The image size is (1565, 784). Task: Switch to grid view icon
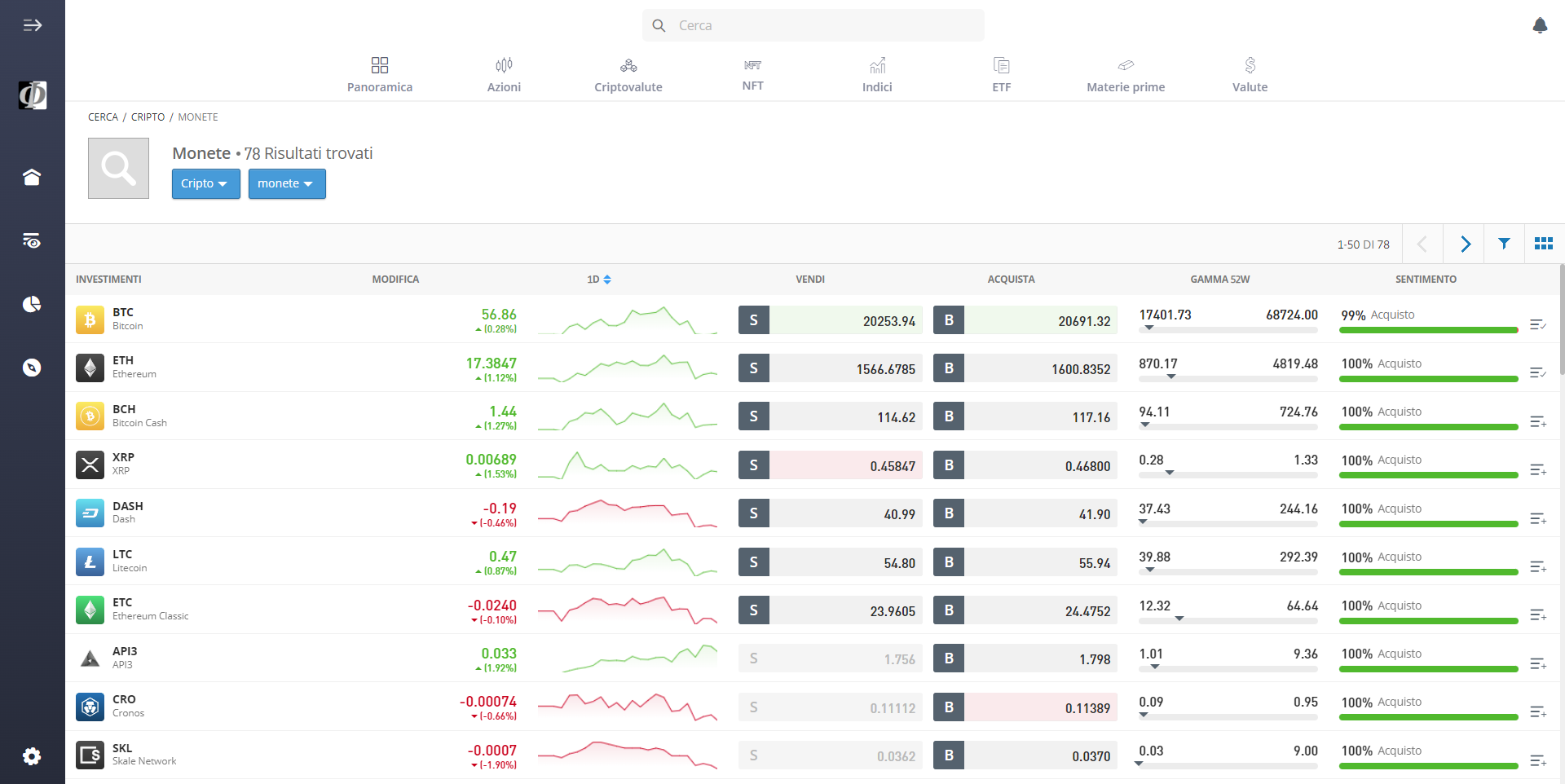click(1544, 244)
